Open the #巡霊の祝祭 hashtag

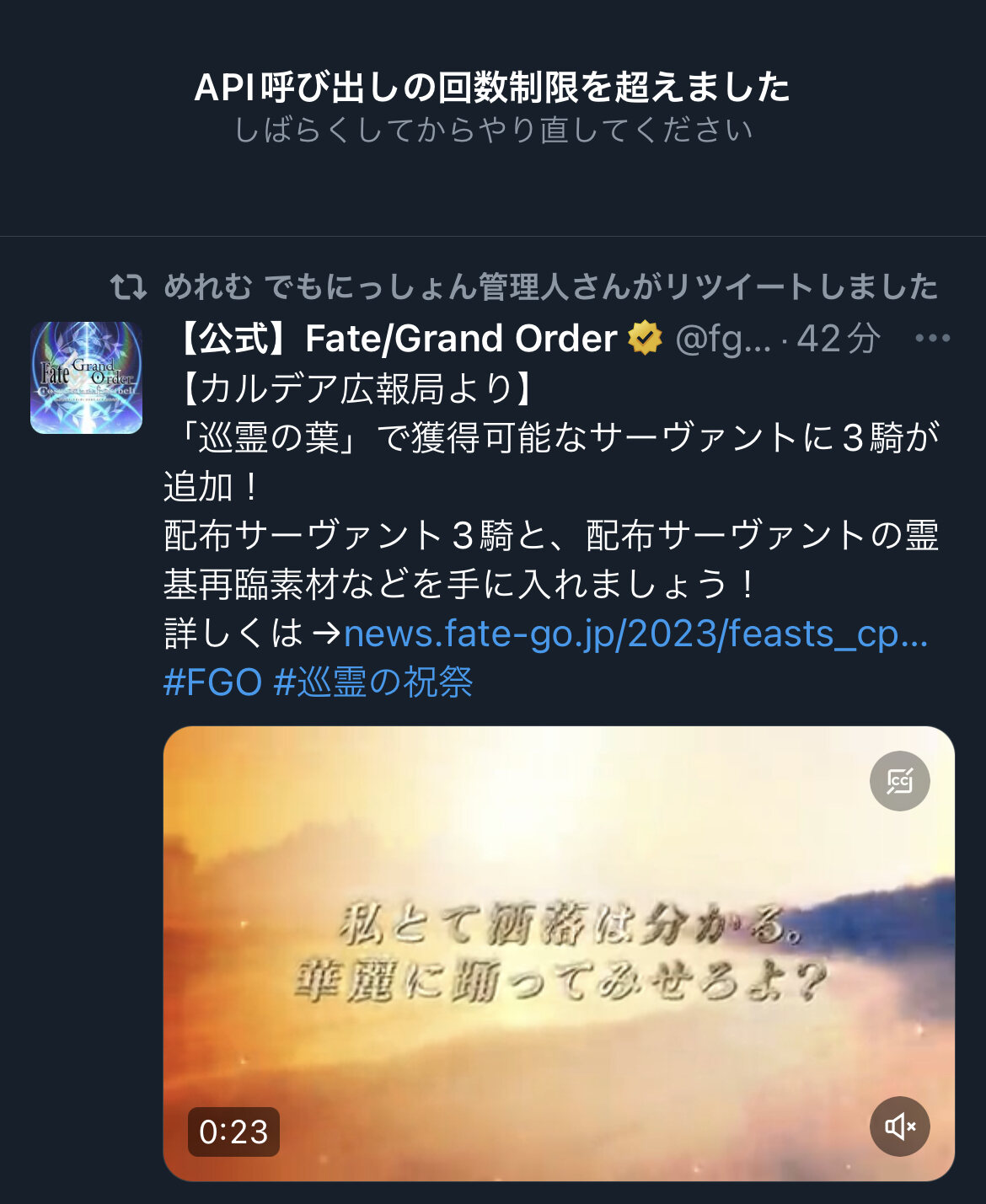point(373,682)
